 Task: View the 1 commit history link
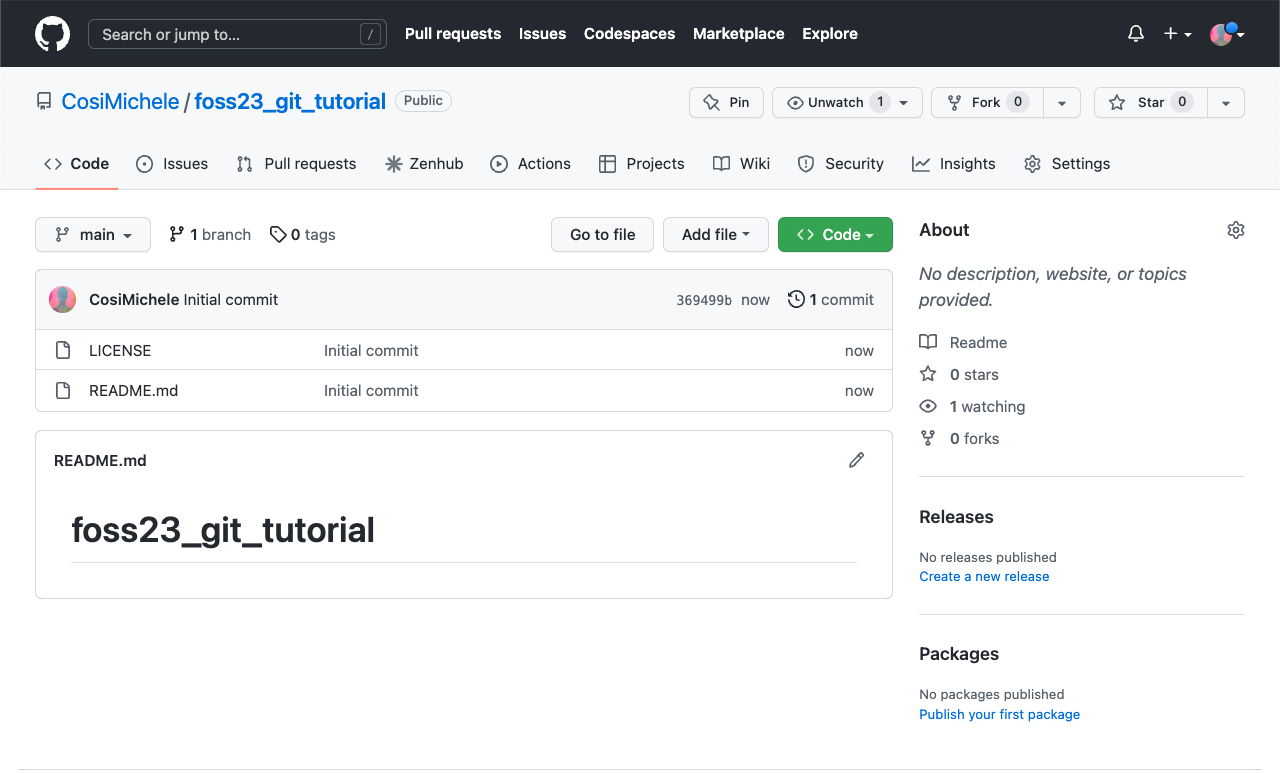(x=831, y=300)
